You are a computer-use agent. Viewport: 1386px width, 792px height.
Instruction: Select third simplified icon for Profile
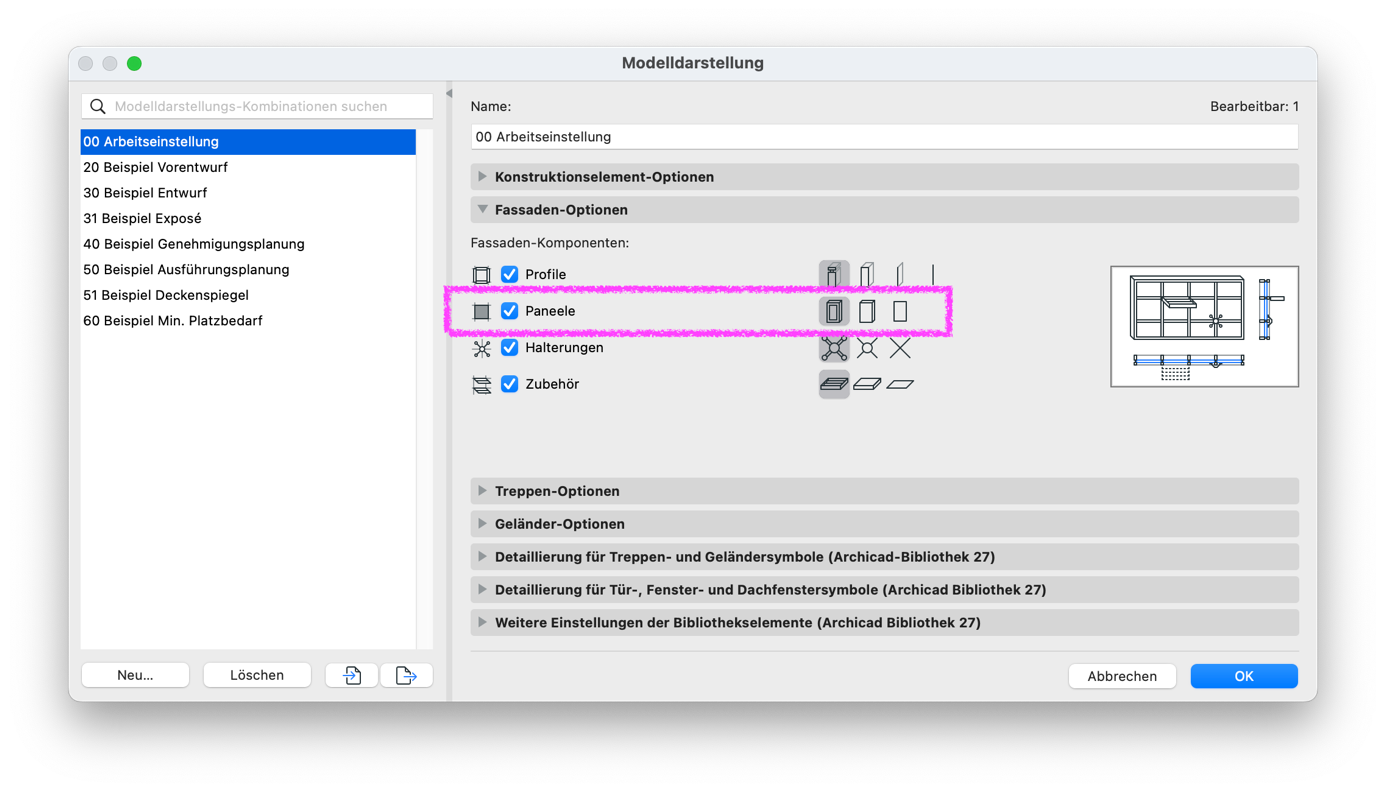coord(900,274)
